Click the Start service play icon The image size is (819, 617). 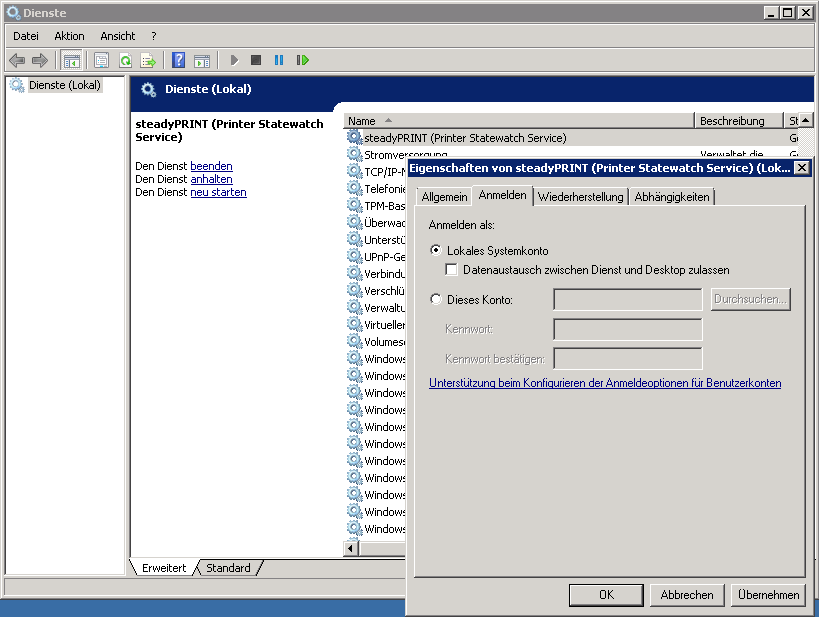point(235,61)
